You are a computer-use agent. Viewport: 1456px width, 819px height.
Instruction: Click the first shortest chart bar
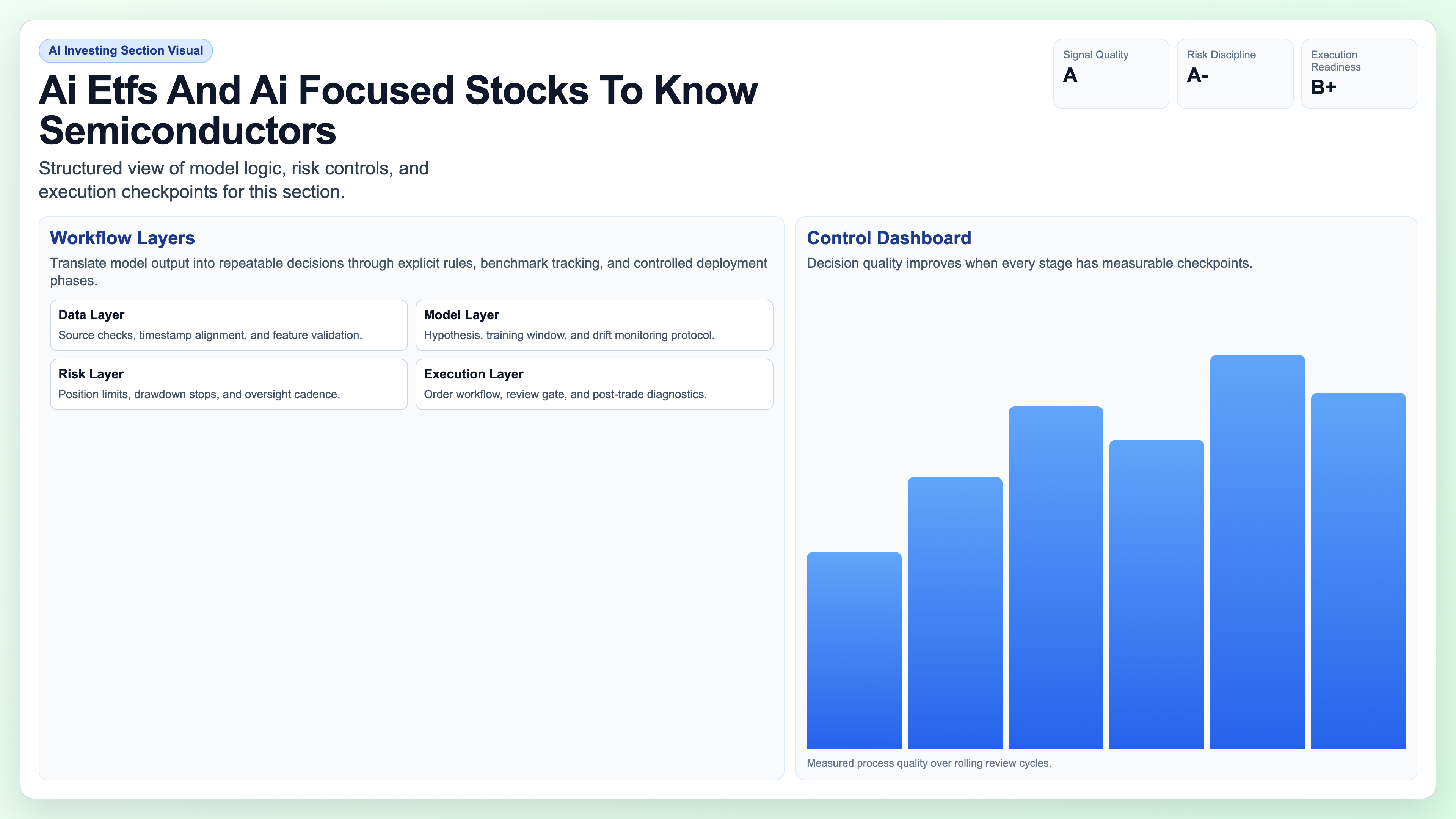tap(854, 650)
